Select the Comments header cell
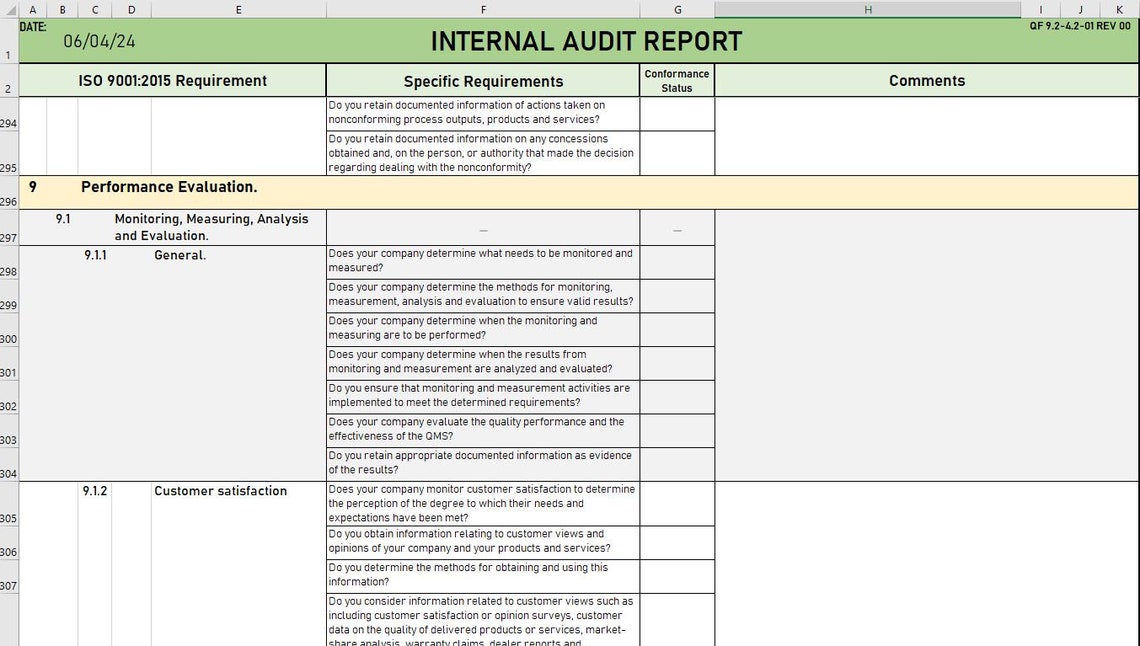Image resolution: width=1140 pixels, height=646 pixels. 926,80
